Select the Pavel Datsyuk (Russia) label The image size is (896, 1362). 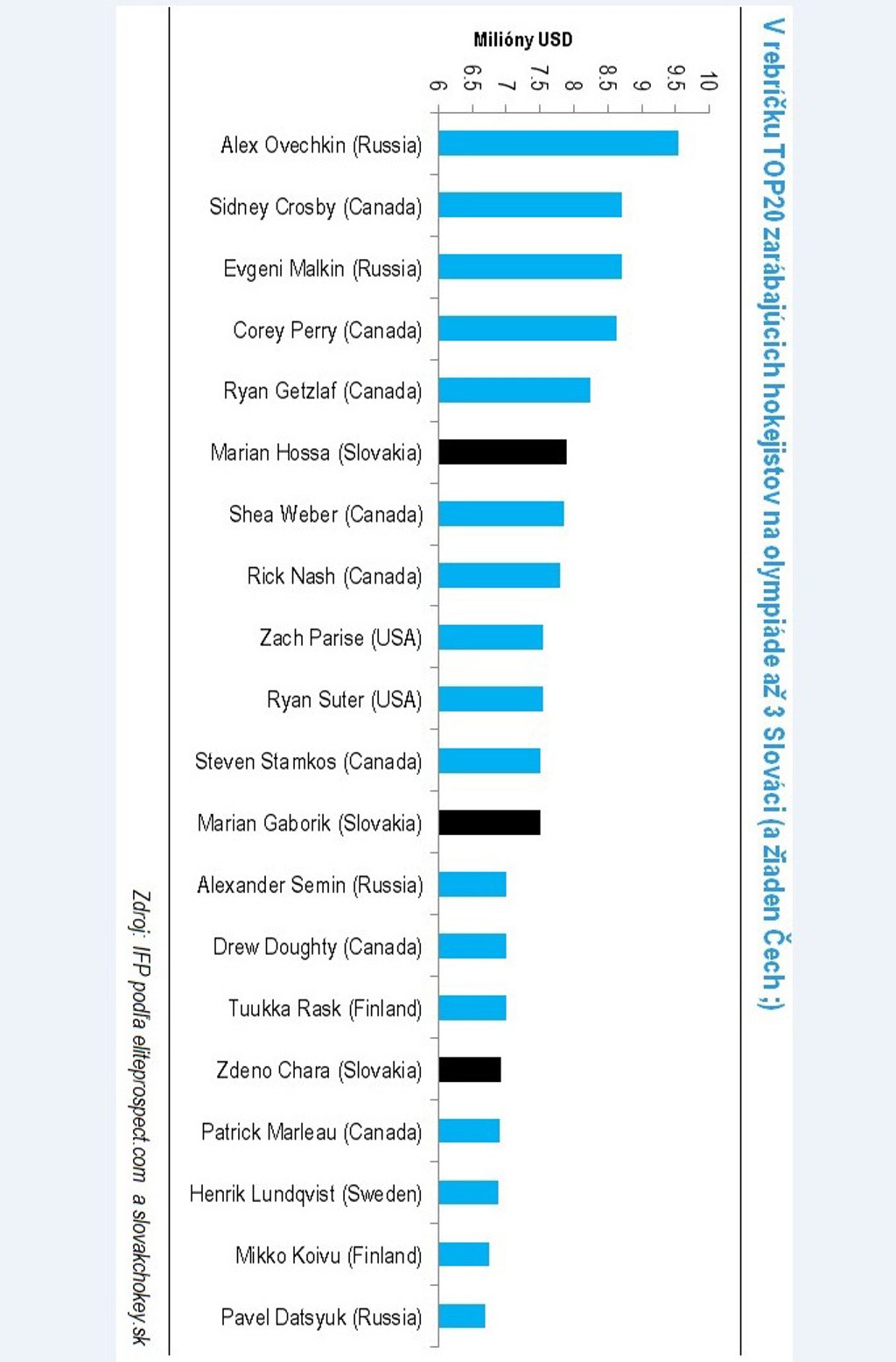pyautogui.click(x=321, y=1317)
